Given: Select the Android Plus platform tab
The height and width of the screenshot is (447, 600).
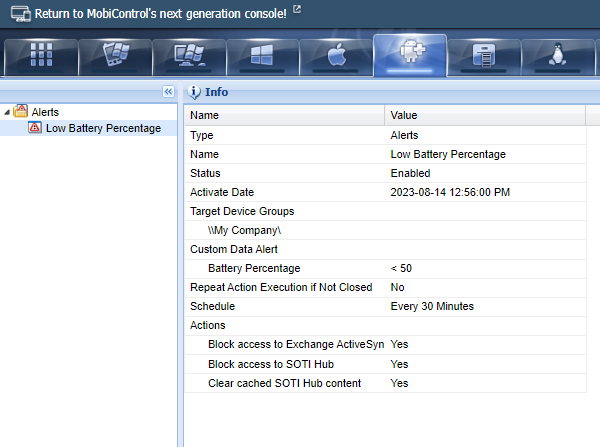Looking at the screenshot, I should 410,55.
